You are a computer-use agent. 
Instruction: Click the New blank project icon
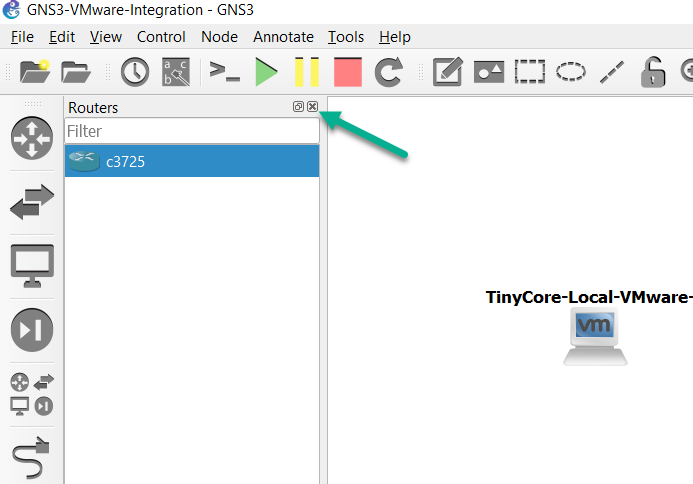pos(35,72)
